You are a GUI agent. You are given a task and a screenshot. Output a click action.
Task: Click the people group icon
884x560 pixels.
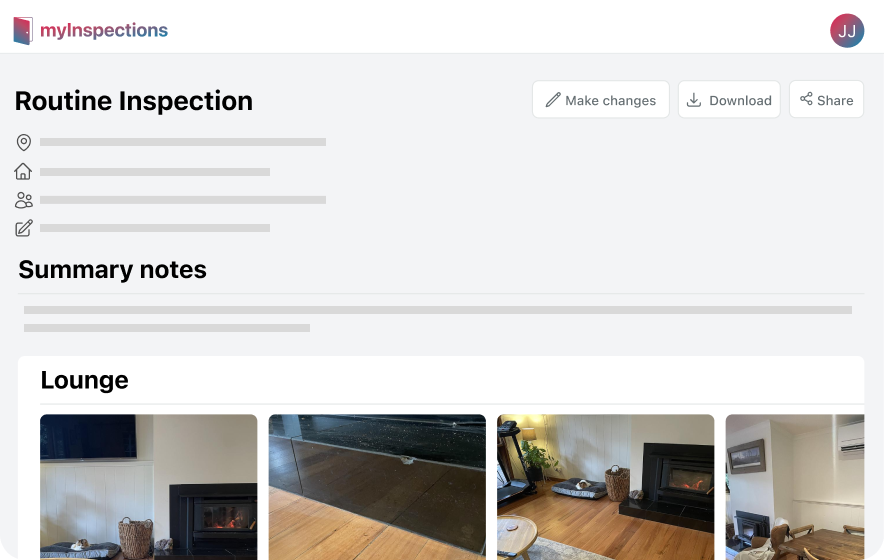(24, 200)
